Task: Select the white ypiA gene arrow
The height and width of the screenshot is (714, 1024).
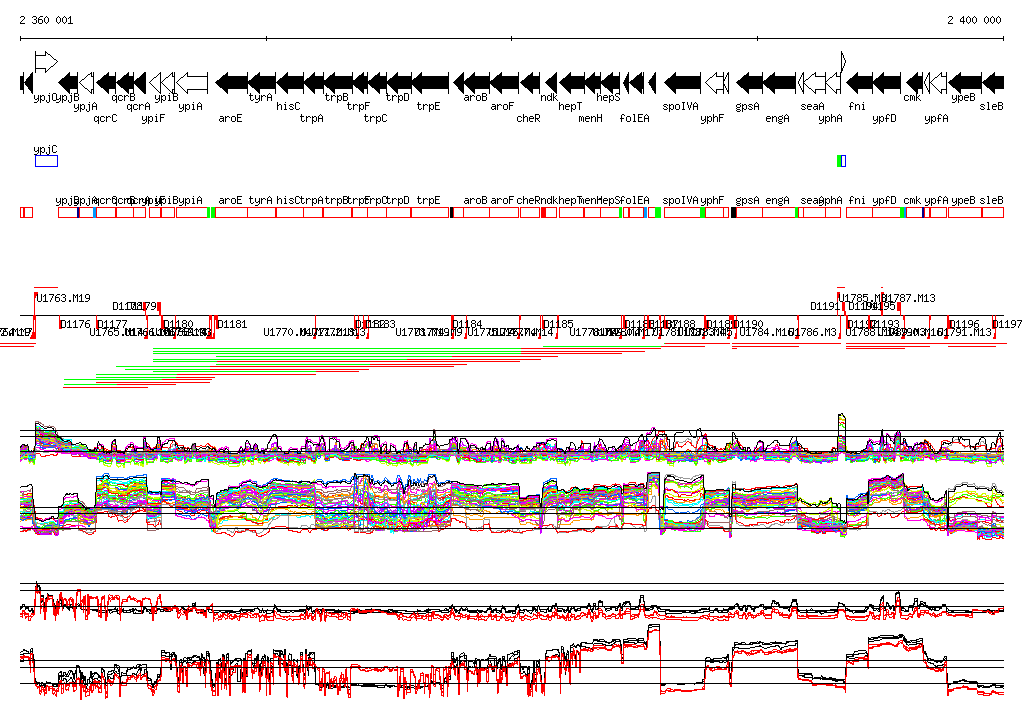Action: [x=192, y=82]
